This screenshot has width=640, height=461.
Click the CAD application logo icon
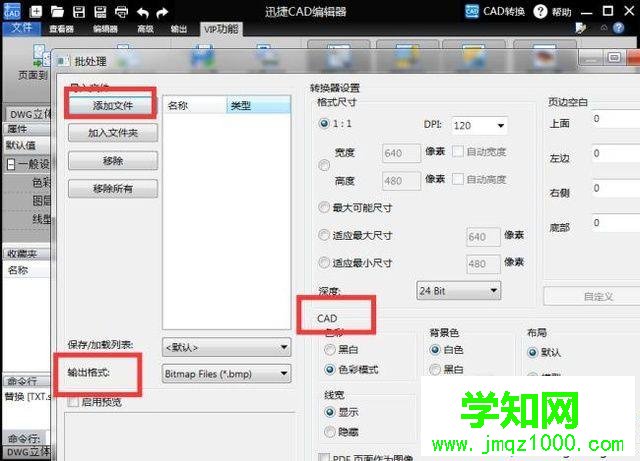[x=12, y=11]
